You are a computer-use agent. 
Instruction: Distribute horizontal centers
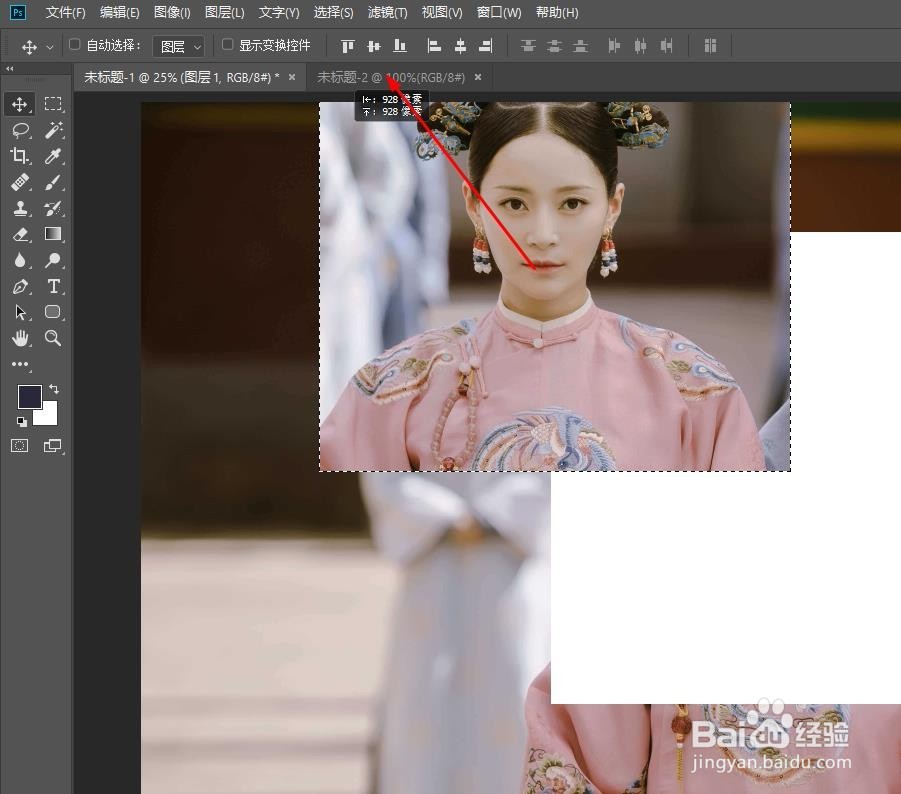(x=640, y=46)
